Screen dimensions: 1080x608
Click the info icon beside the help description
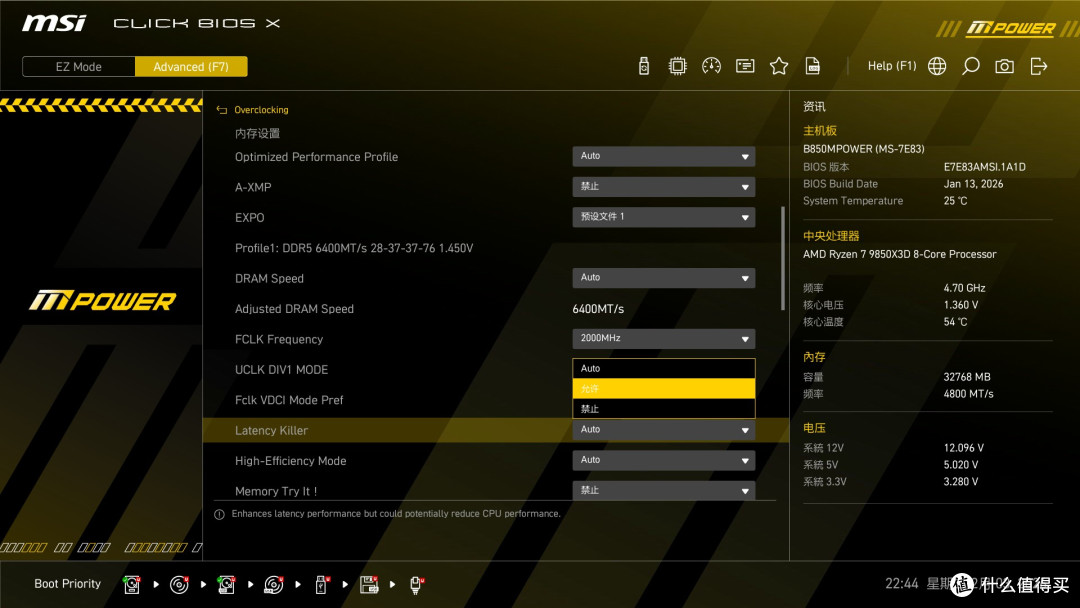pyautogui.click(x=219, y=514)
